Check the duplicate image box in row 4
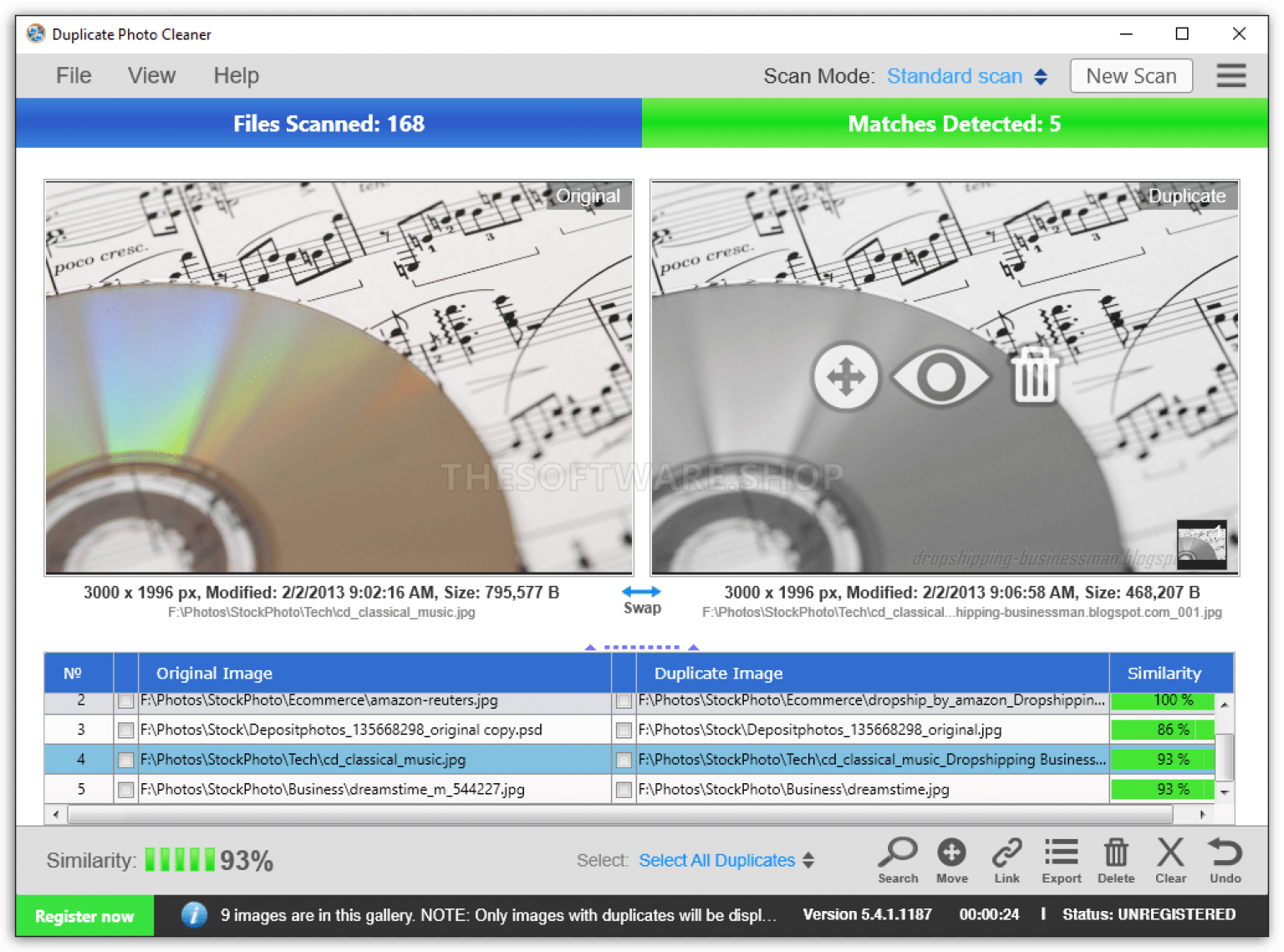Screen dimensions: 1284x952 point(624,760)
